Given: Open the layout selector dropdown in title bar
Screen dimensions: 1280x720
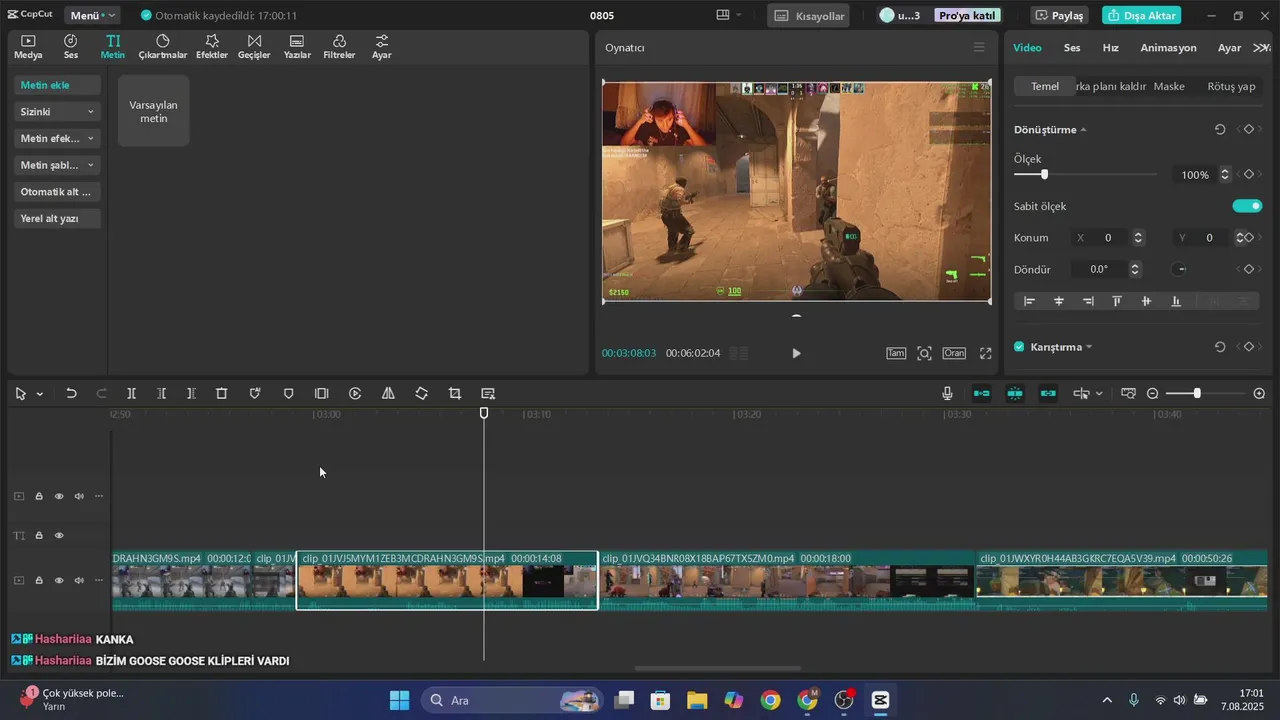Looking at the screenshot, I should tap(729, 15).
